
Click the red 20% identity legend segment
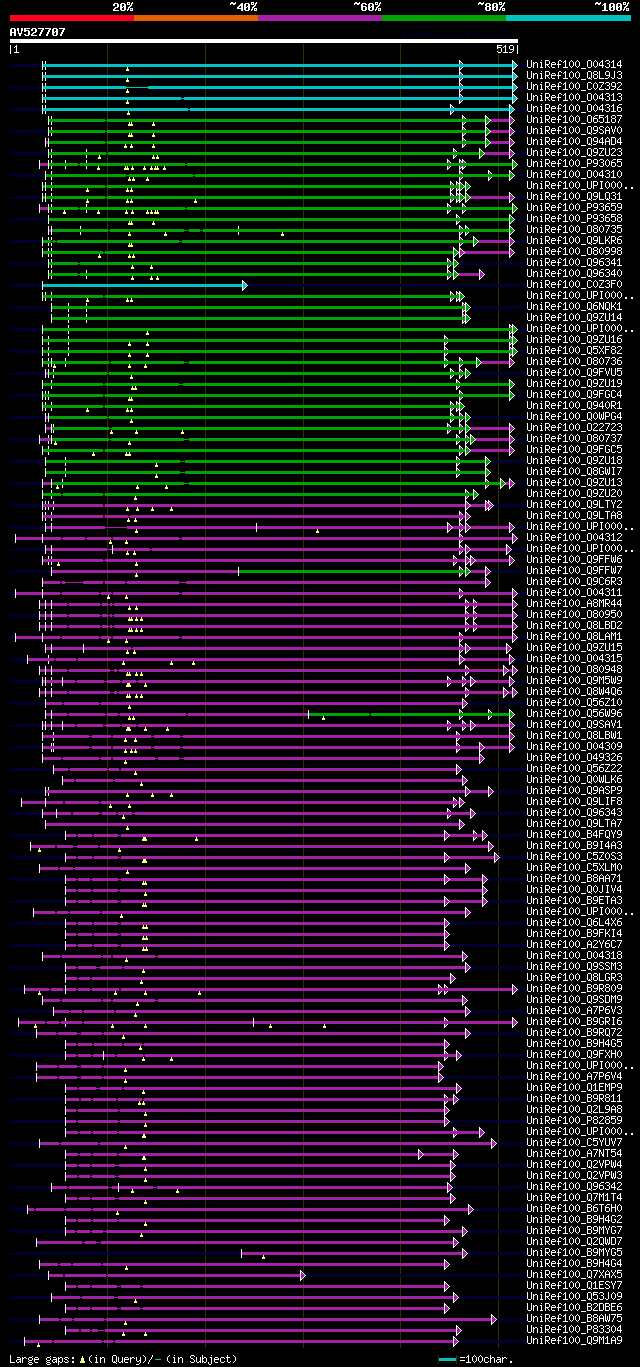(x=71, y=18)
